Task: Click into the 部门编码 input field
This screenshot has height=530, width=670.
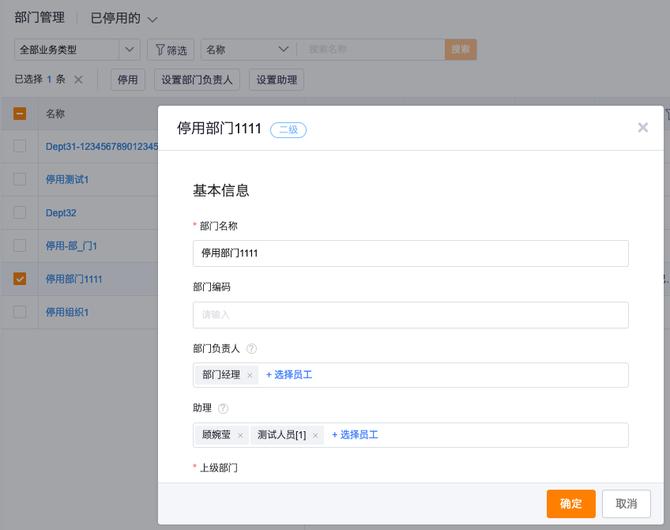Action: (410, 315)
